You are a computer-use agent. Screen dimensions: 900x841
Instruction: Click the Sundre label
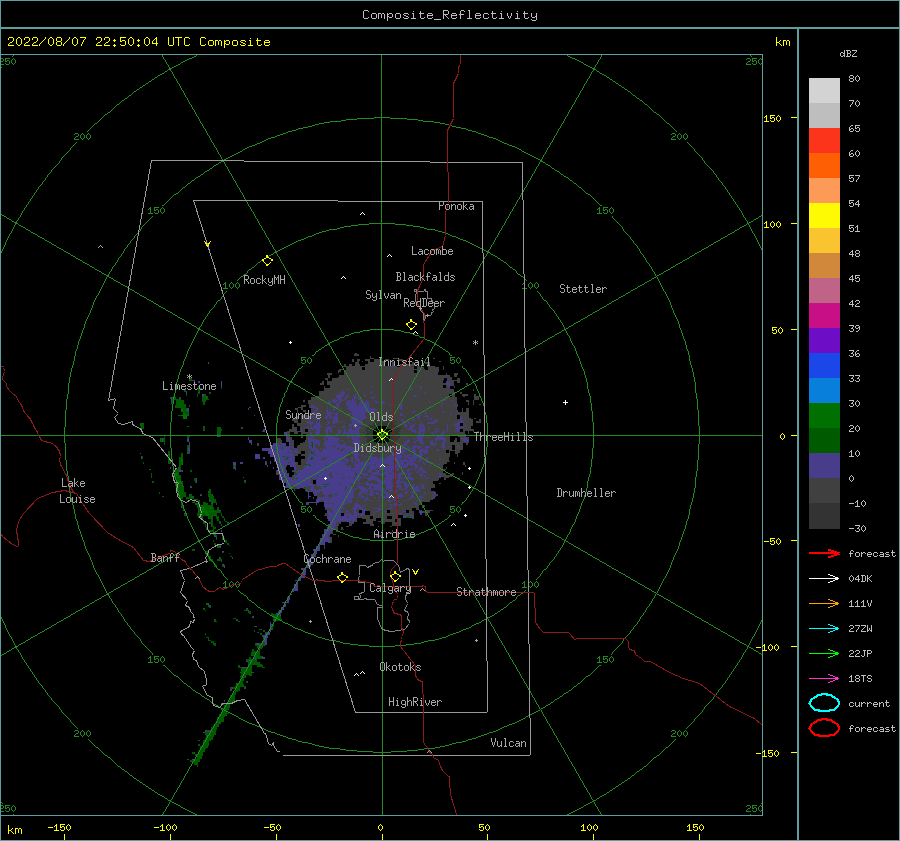click(x=304, y=414)
